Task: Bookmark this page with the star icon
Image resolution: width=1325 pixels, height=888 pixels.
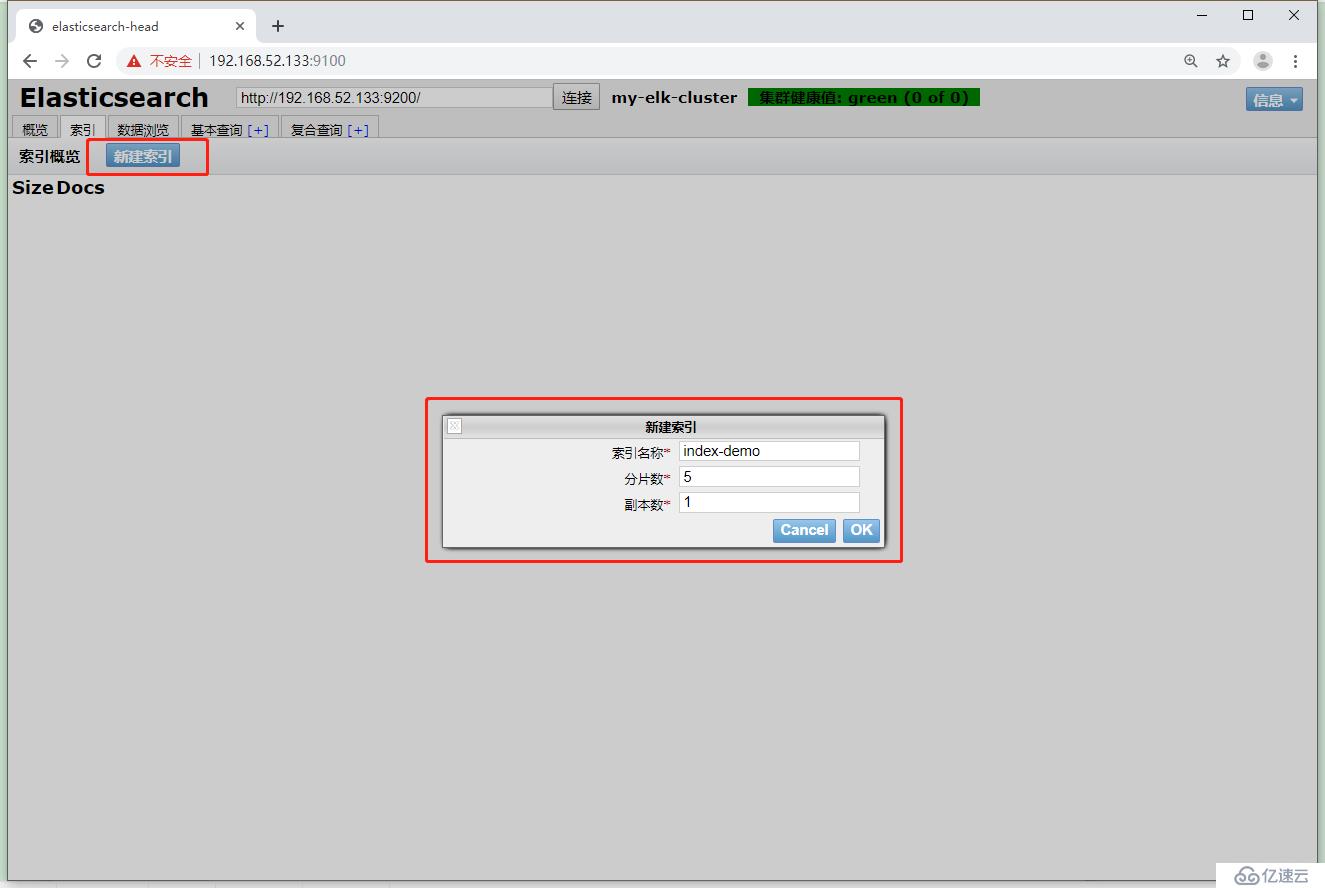Action: click(1223, 61)
